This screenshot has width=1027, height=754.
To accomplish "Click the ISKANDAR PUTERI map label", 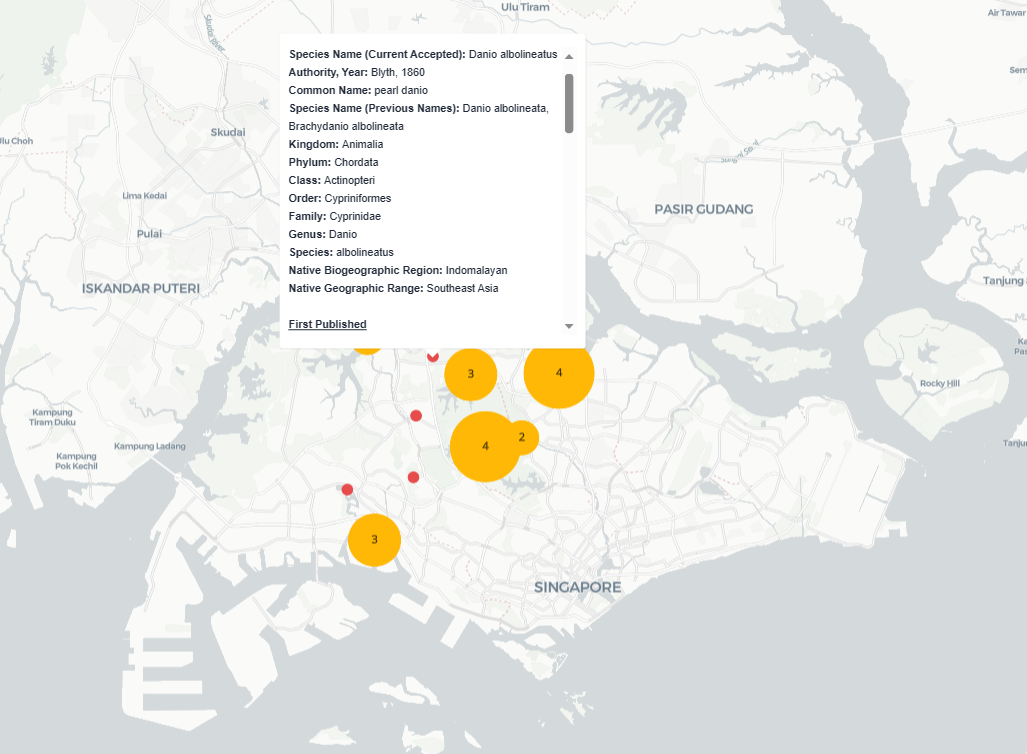I will 141,288.
